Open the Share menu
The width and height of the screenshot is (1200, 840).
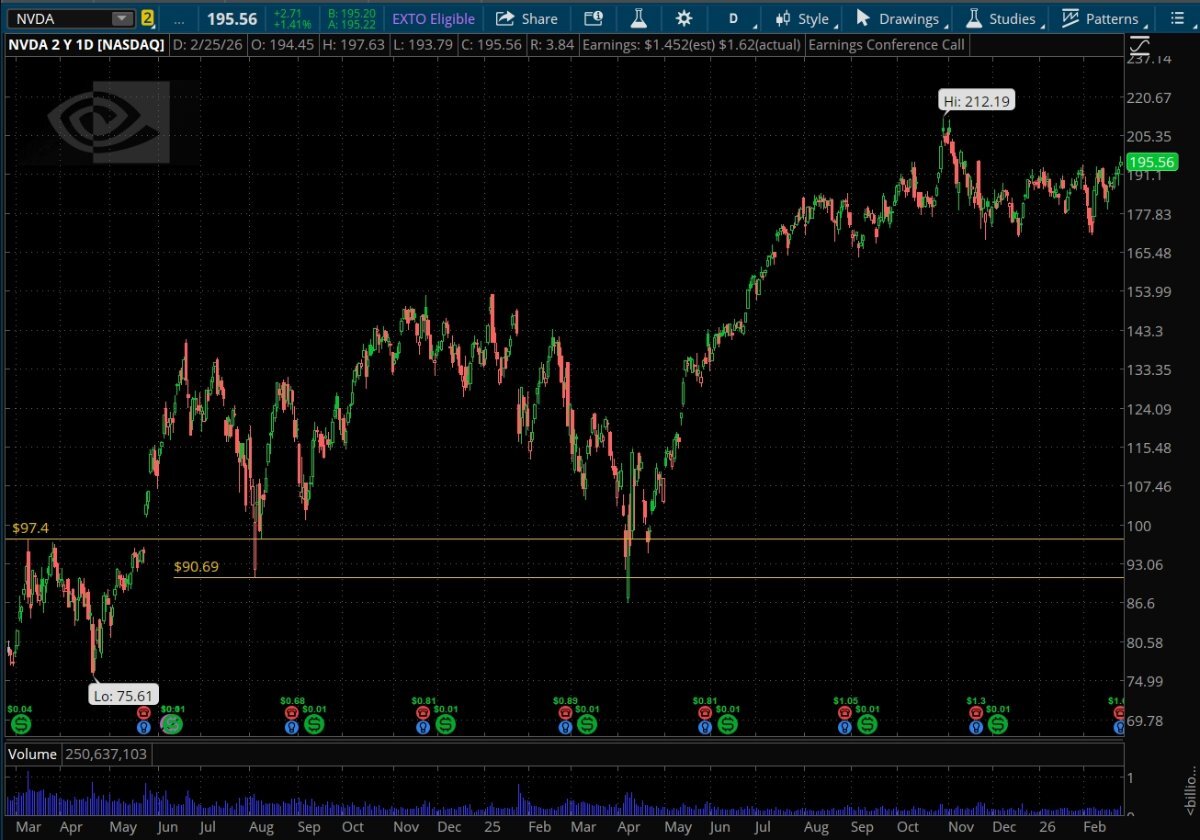pyautogui.click(x=527, y=18)
